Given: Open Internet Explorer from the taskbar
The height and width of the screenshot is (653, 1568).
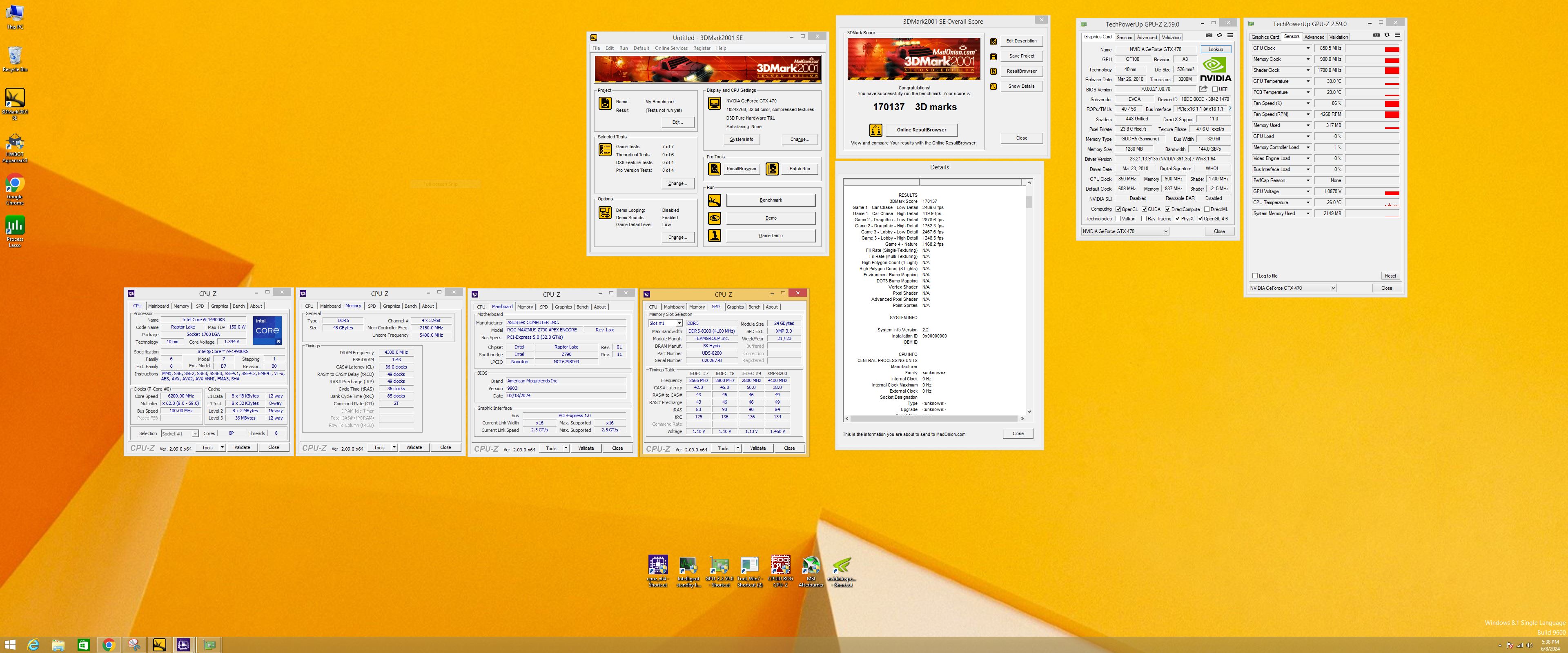Looking at the screenshot, I should coord(33,645).
